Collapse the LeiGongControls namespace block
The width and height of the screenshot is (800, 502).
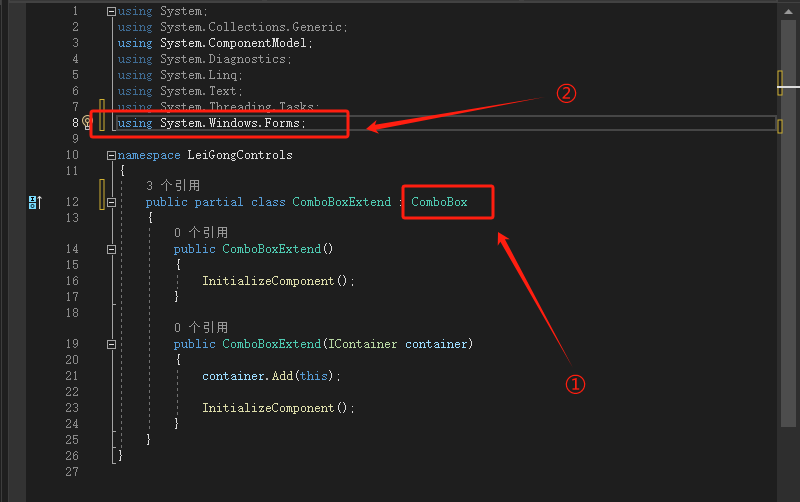click(111, 156)
